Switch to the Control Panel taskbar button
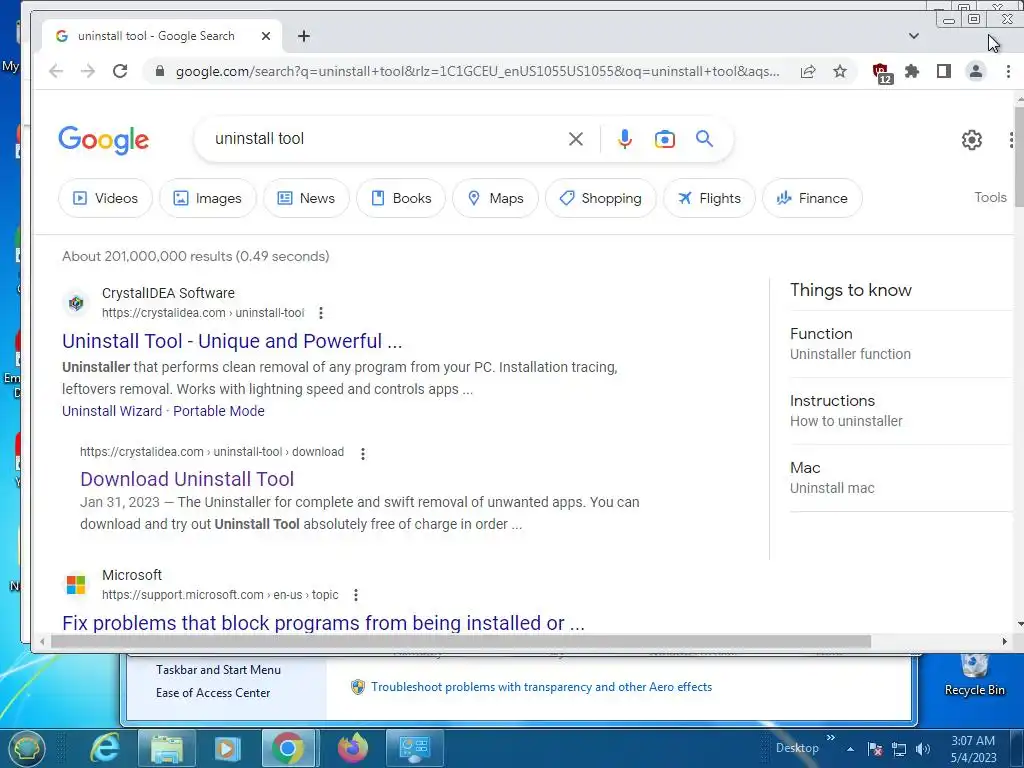 [x=415, y=748]
